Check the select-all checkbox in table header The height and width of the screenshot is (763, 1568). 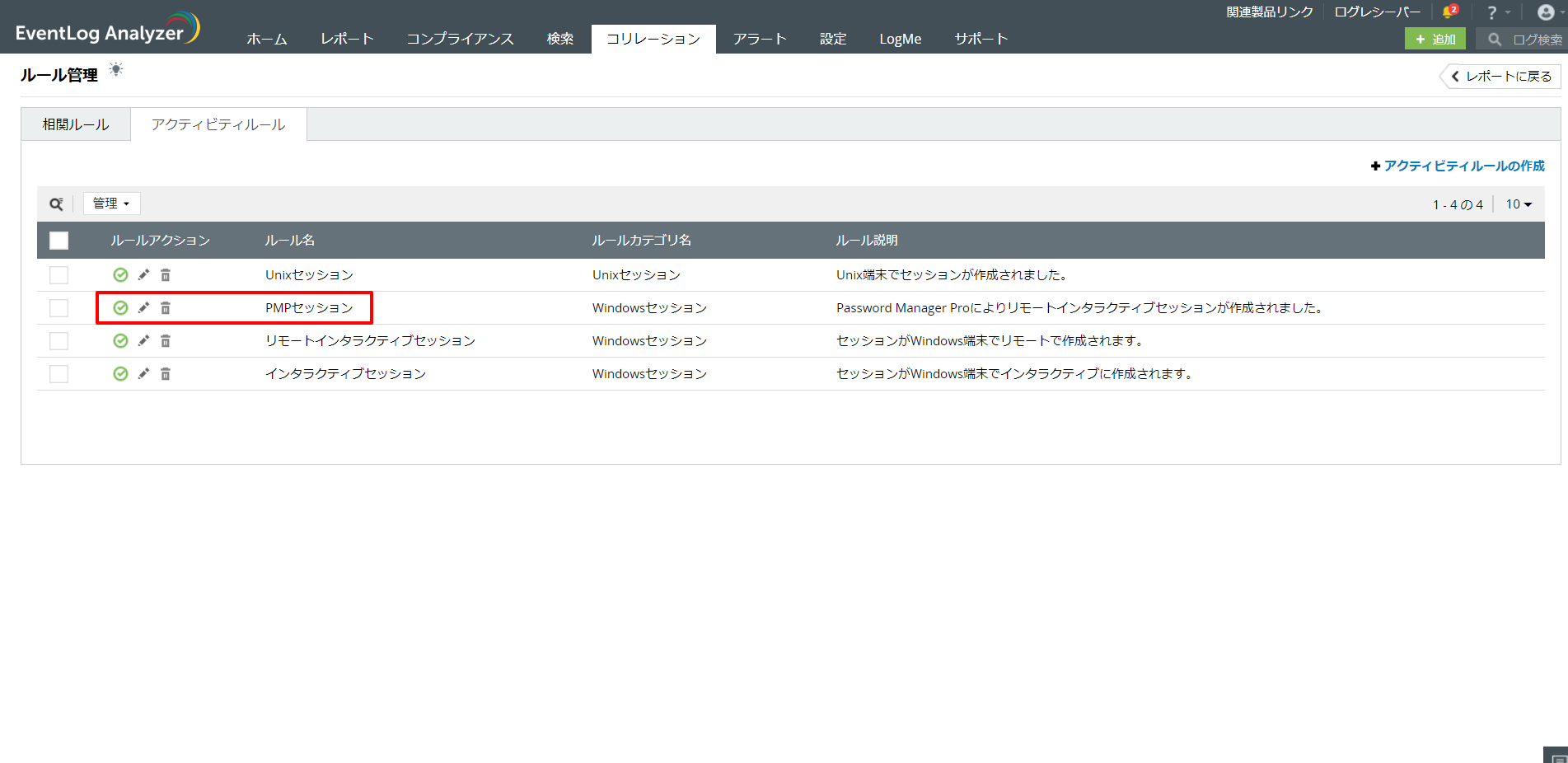pyautogui.click(x=59, y=241)
